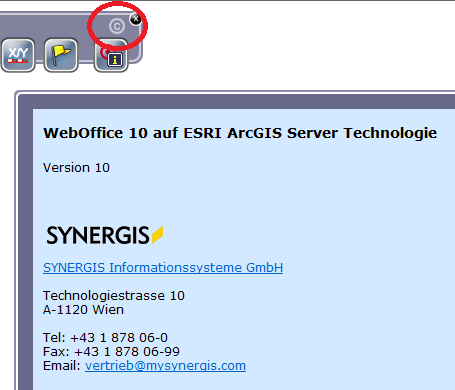The width and height of the screenshot is (455, 390).
Task: Click the A-1120 Wien text
Action: point(83,310)
